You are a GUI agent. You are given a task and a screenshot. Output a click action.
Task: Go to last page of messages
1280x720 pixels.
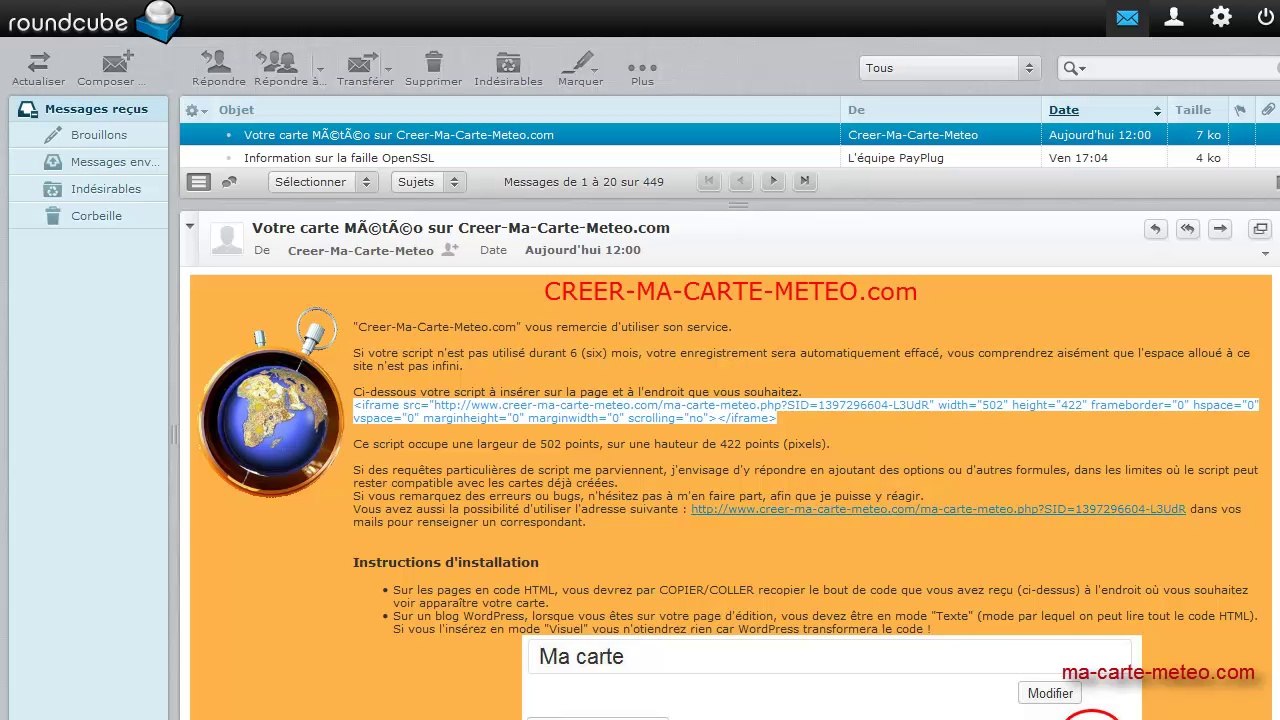click(805, 181)
